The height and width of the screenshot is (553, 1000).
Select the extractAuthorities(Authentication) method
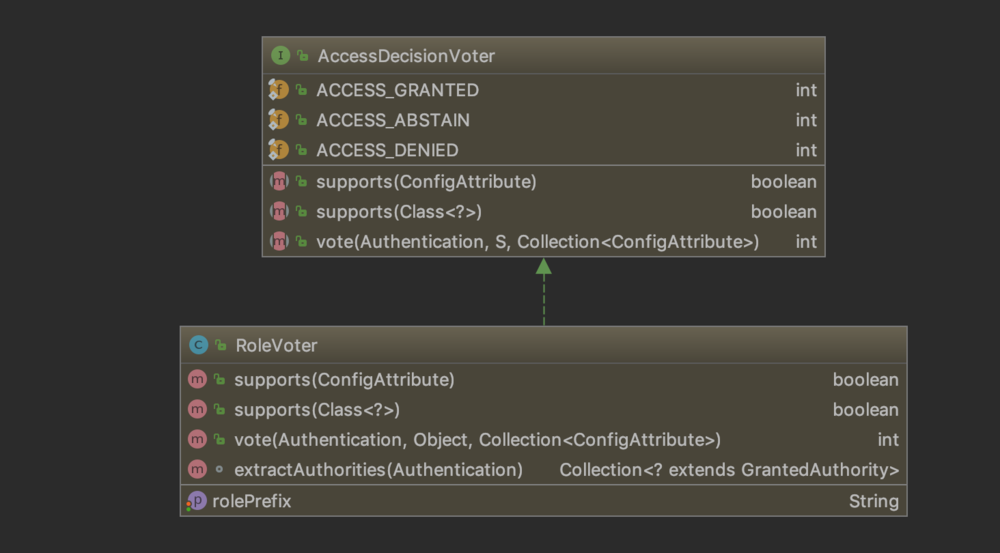pyautogui.click(x=378, y=470)
